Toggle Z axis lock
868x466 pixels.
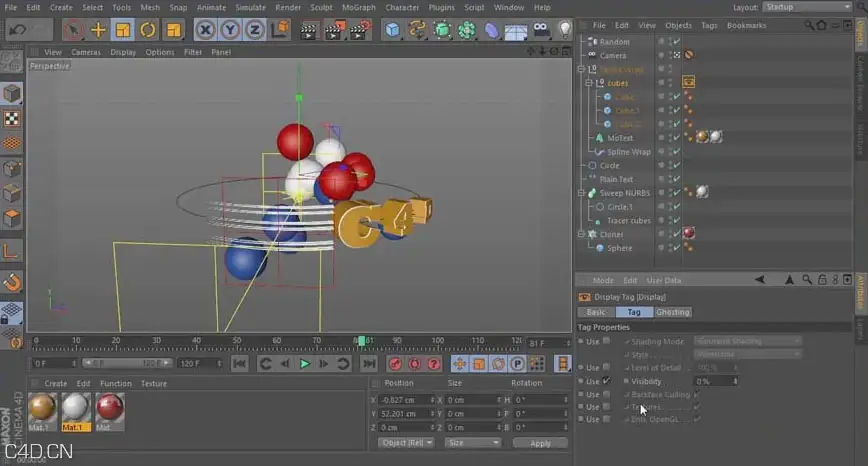pyautogui.click(x=255, y=29)
